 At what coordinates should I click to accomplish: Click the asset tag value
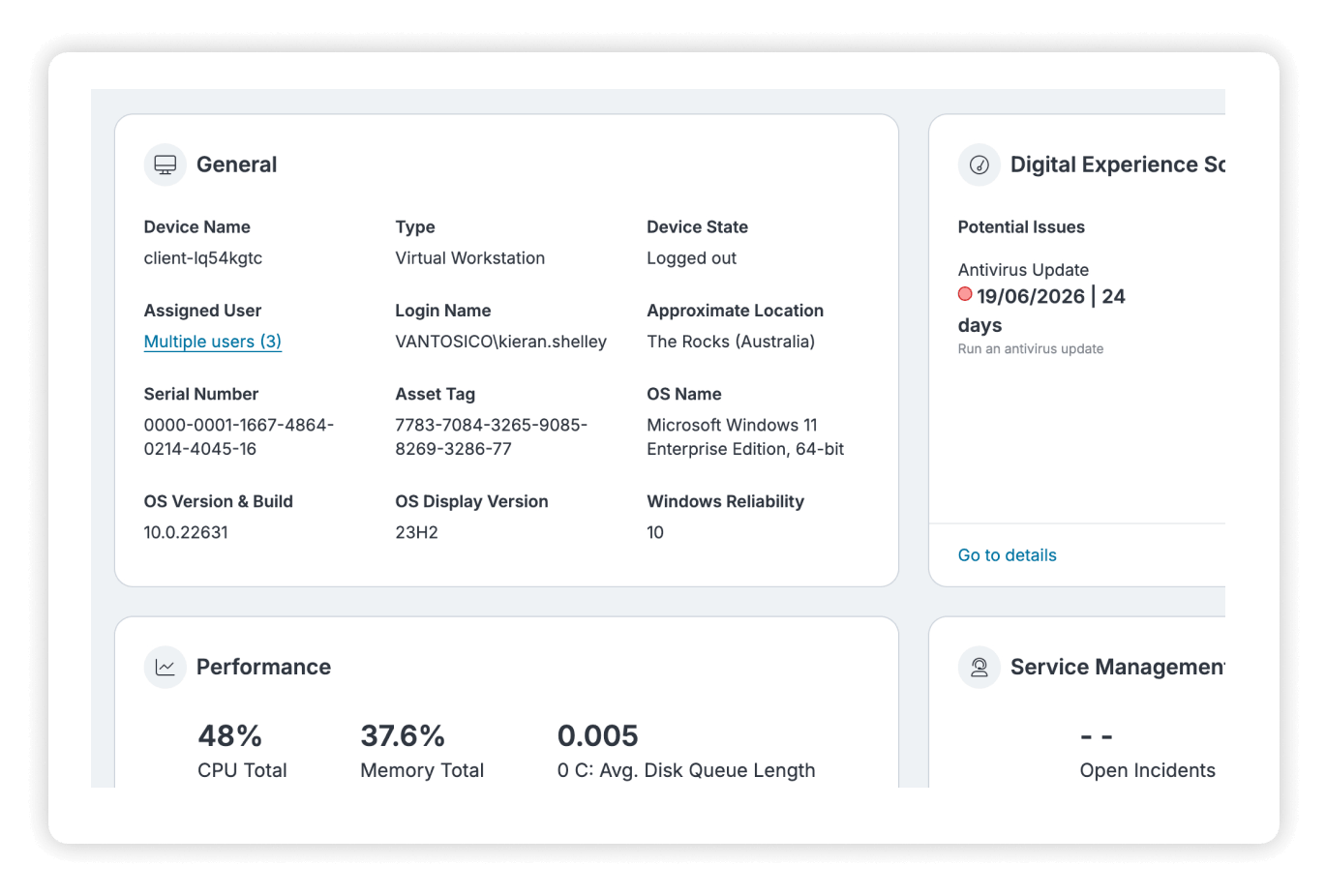click(x=492, y=436)
